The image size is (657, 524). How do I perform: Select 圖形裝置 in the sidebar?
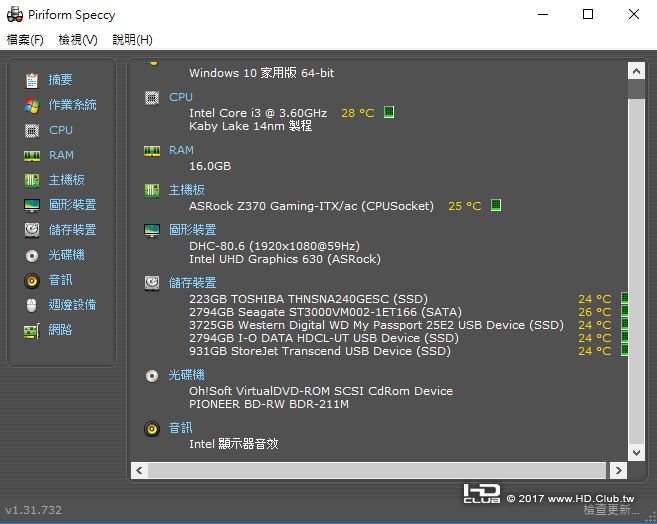[72, 205]
